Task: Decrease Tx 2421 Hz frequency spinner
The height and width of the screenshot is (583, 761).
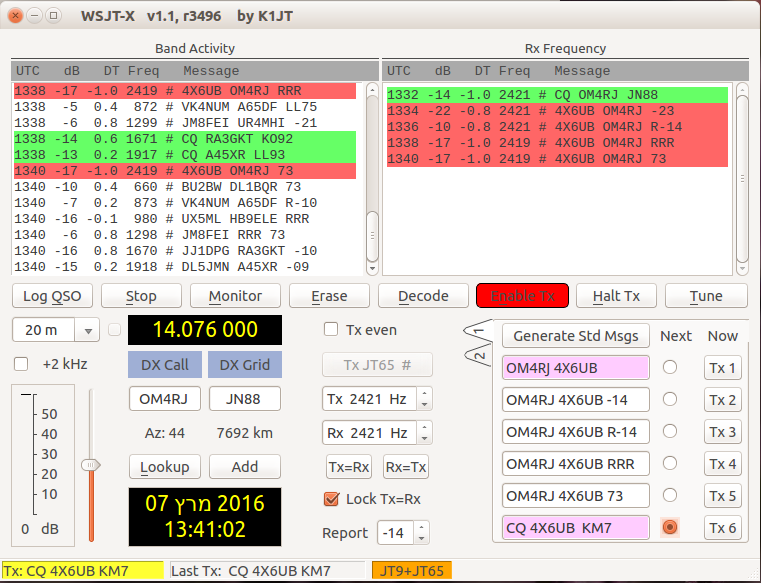Action: click(x=424, y=404)
